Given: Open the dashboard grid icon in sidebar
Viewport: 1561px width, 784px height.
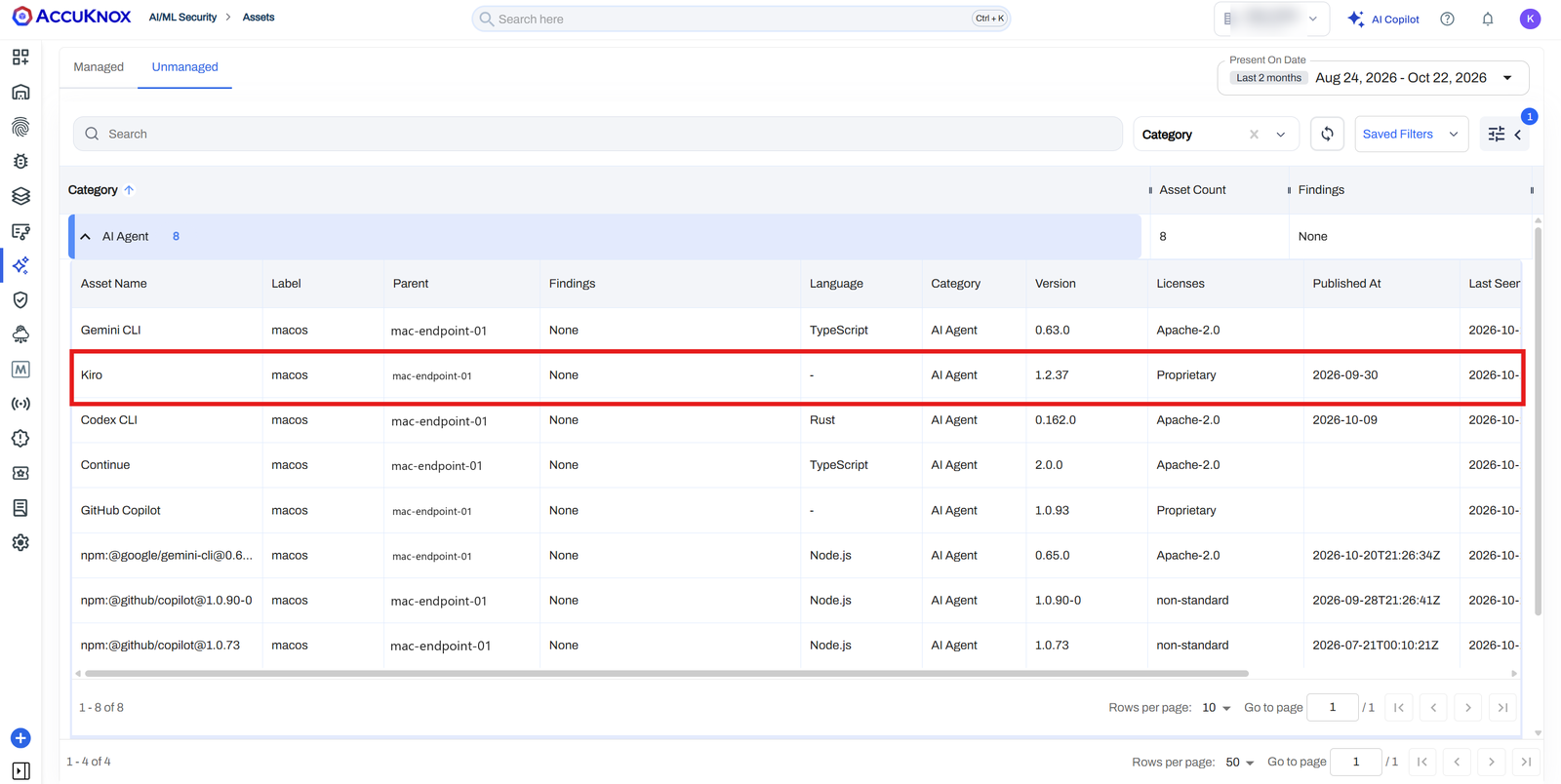Looking at the screenshot, I should click(20, 58).
